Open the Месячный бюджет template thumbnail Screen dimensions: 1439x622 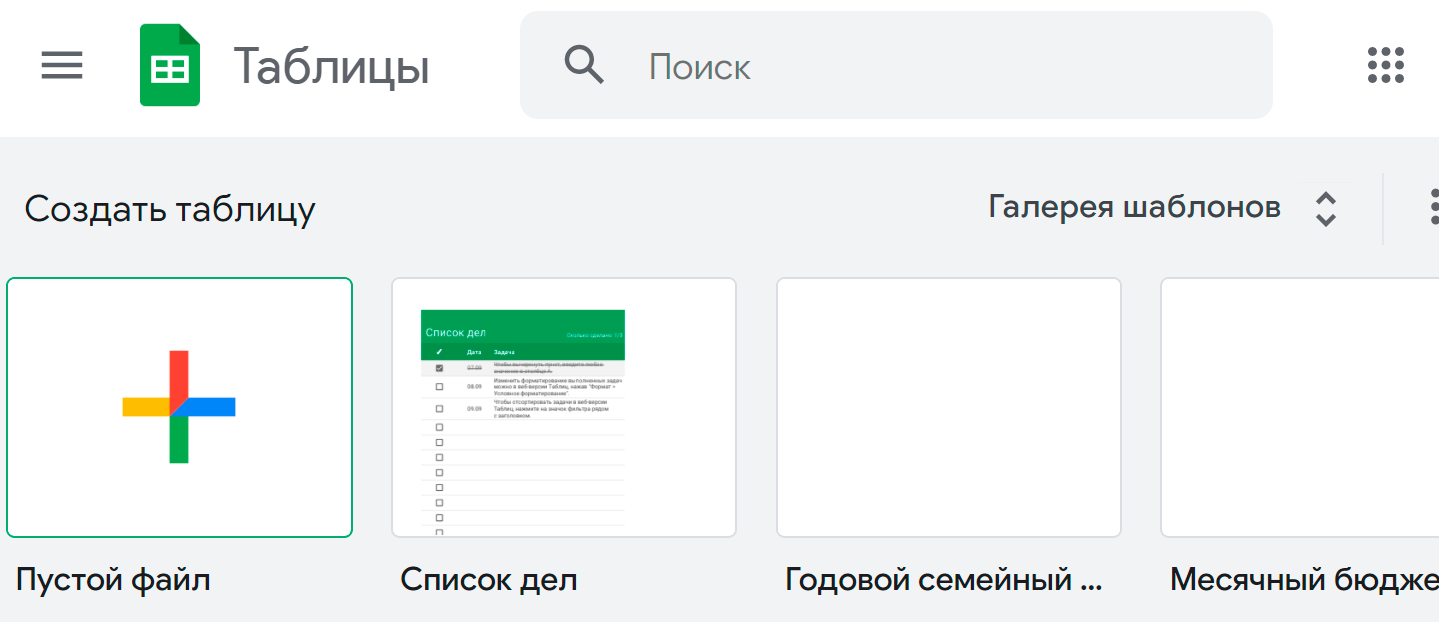pos(1299,407)
